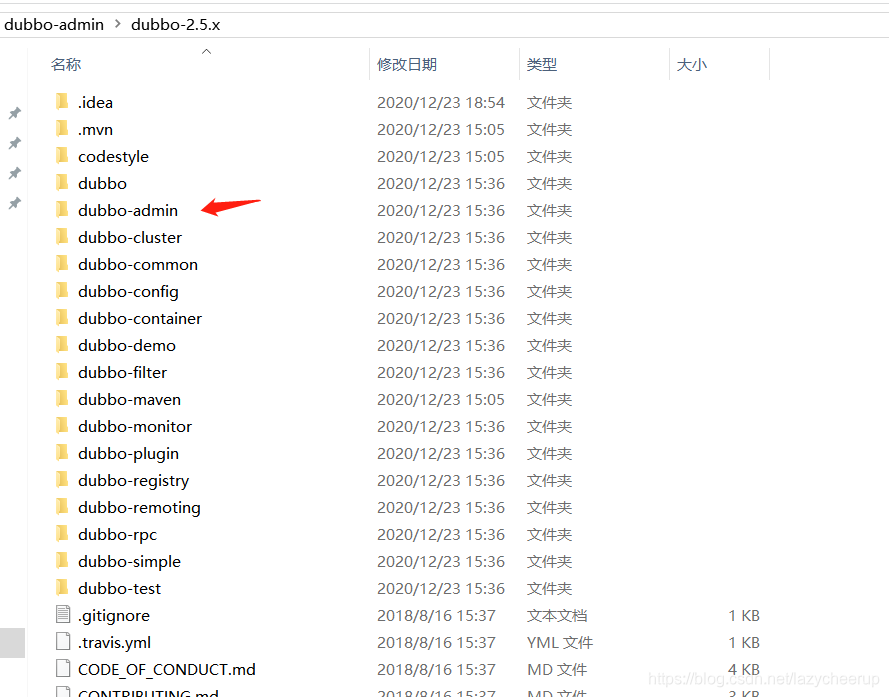
Task: Click the 2020/12/23 18:54 date of .idea
Action: coord(441,103)
